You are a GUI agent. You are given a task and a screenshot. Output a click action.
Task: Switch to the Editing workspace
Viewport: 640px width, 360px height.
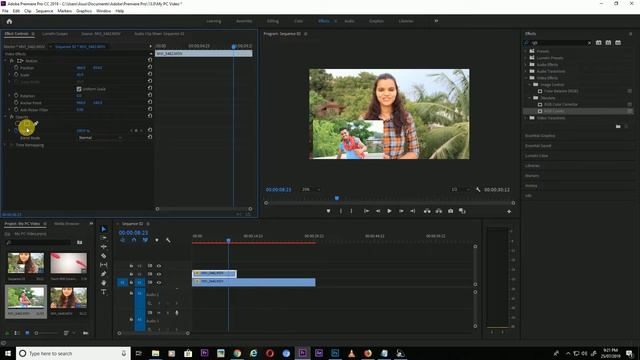273,21
